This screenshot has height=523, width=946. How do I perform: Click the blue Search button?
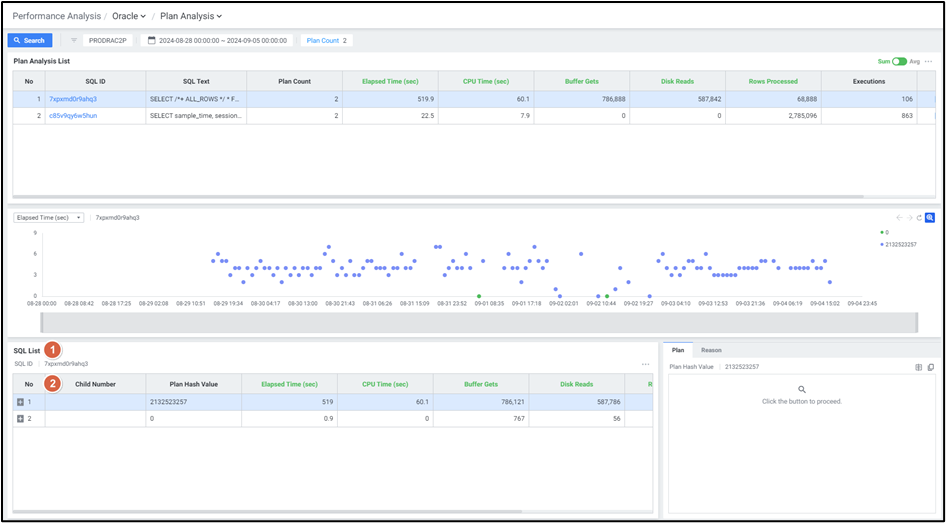(x=29, y=40)
